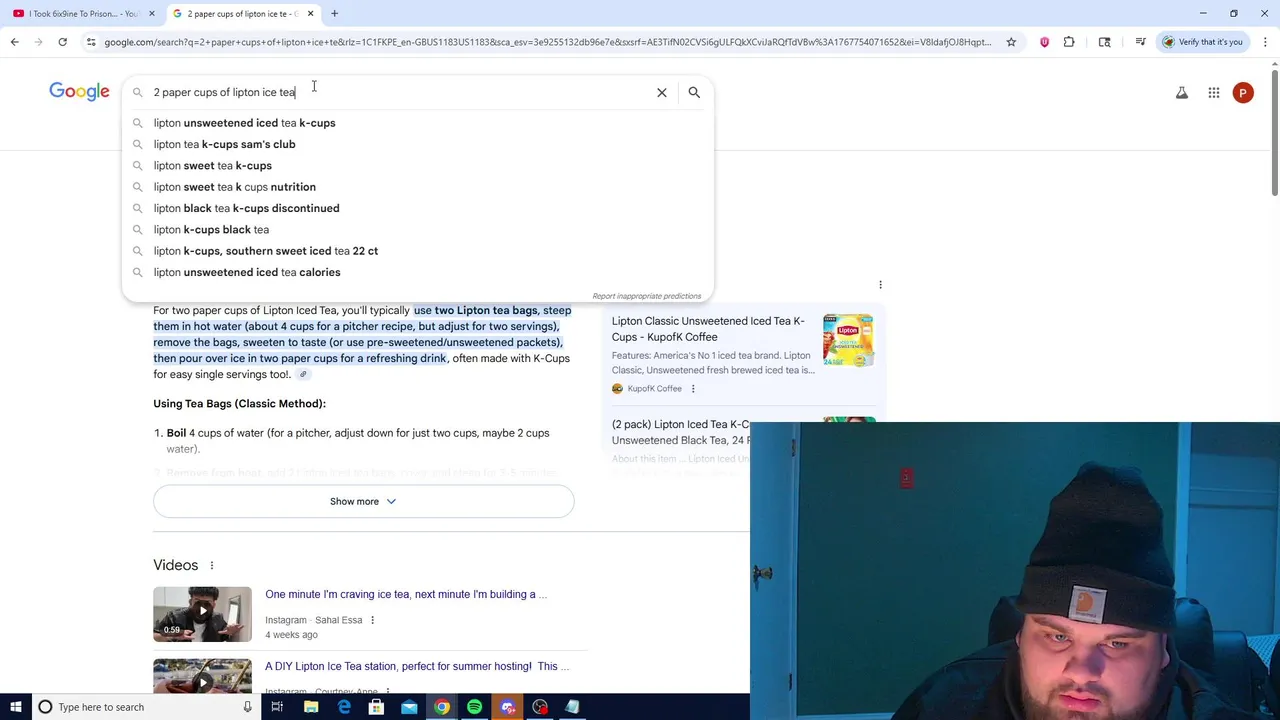The image size is (1280, 720).
Task: Launch File Explorer from taskbar
Action: pyautogui.click(x=311, y=707)
